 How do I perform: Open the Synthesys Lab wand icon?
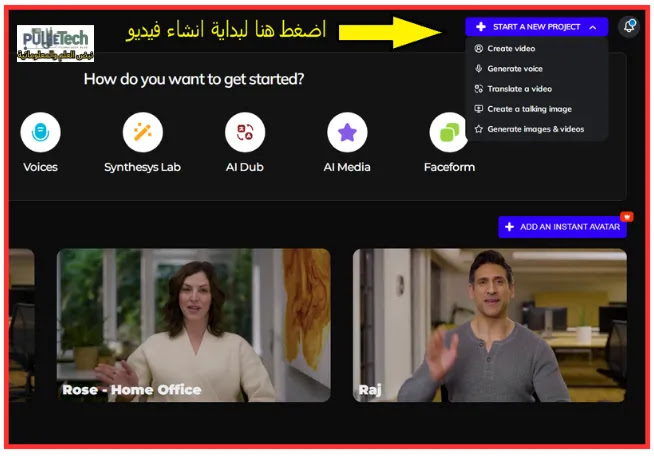pos(143,132)
